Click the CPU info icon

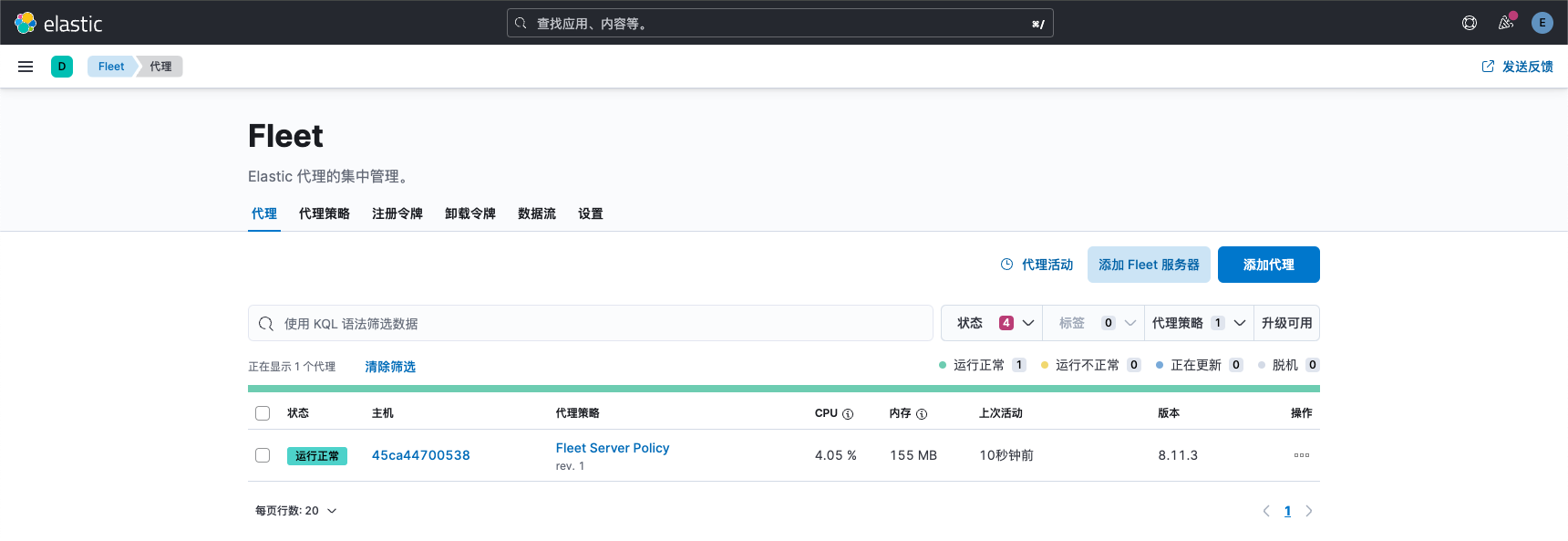[848, 414]
